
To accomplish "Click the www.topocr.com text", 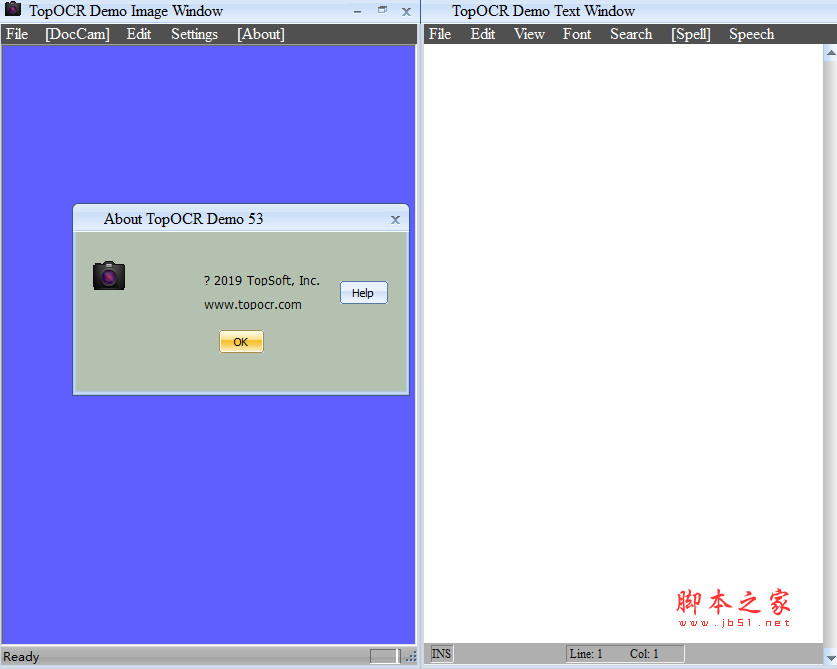I will click(x=253, y=305).
